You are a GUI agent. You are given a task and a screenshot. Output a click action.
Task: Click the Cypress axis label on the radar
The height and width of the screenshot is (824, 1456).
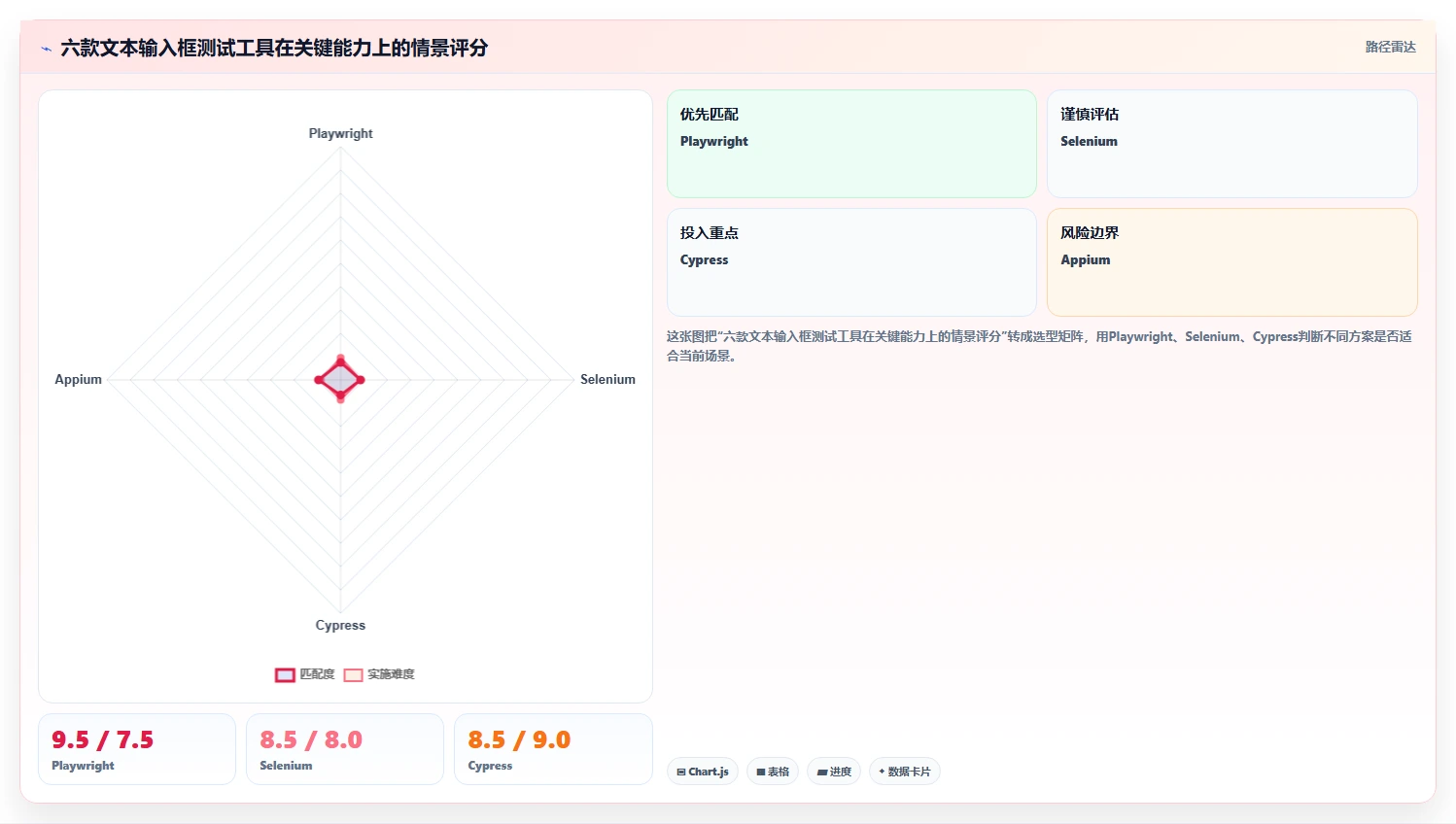coord(340,625)
